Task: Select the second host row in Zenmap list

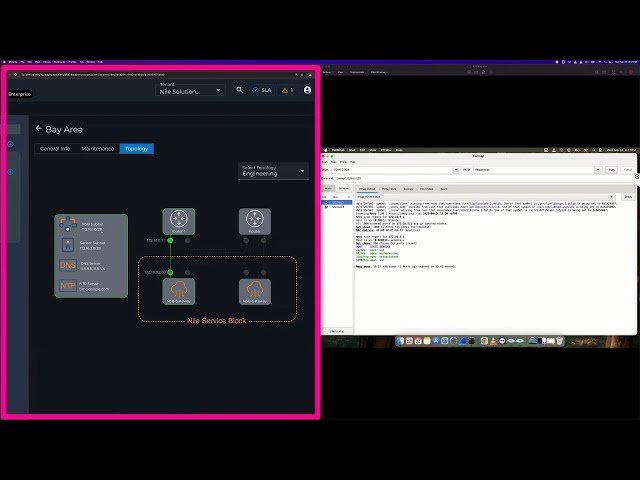Action: click(337, 207)
